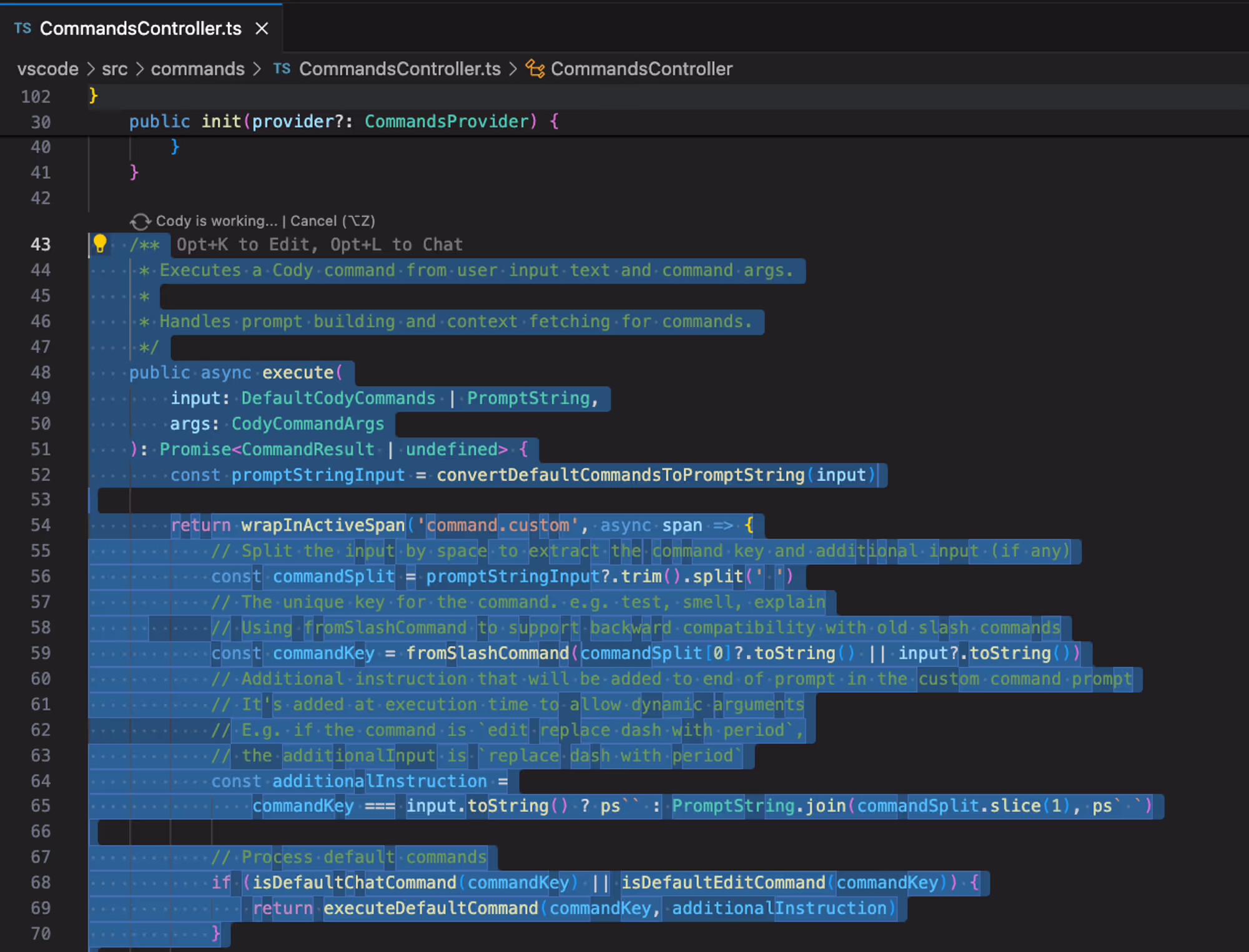Click 'commandSplit' variable on line 56
Image resolution: width=1249 pixels, height=952 pixels.
pyautogui.click(x=333, y=576)
